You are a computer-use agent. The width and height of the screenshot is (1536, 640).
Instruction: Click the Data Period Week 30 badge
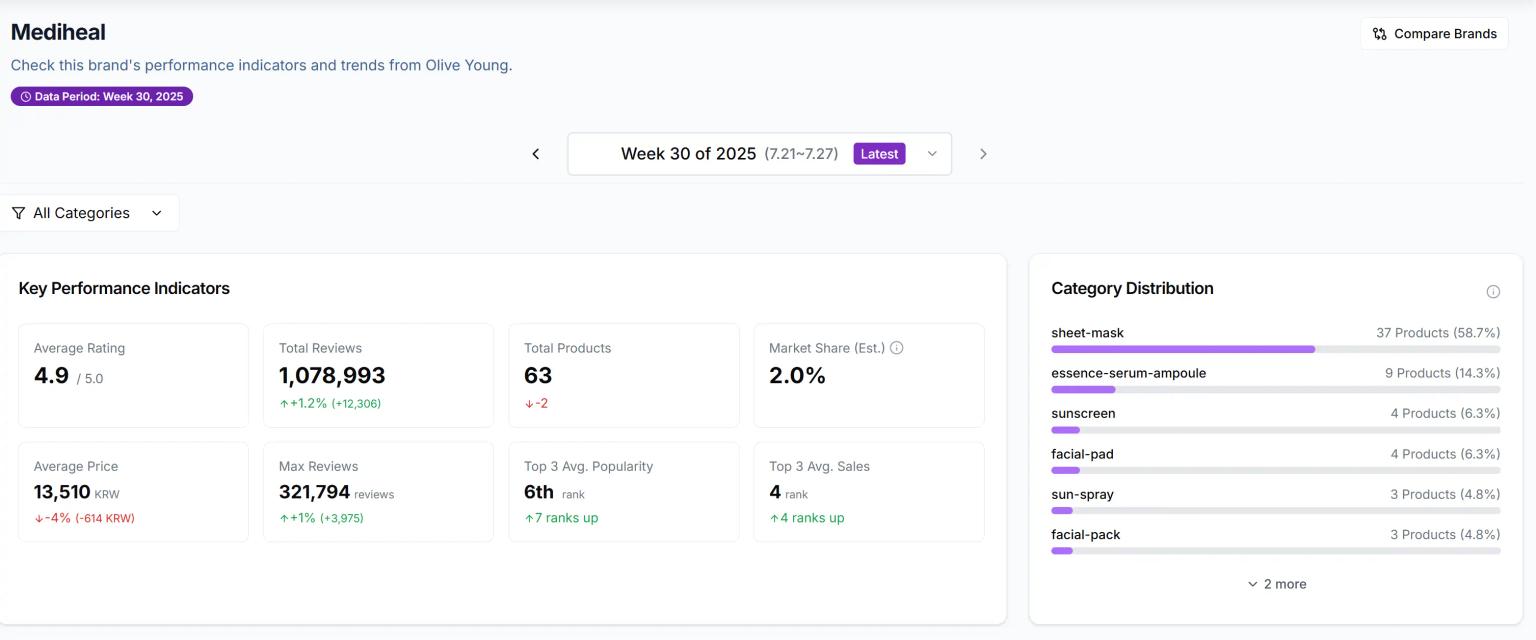[102, 97]
